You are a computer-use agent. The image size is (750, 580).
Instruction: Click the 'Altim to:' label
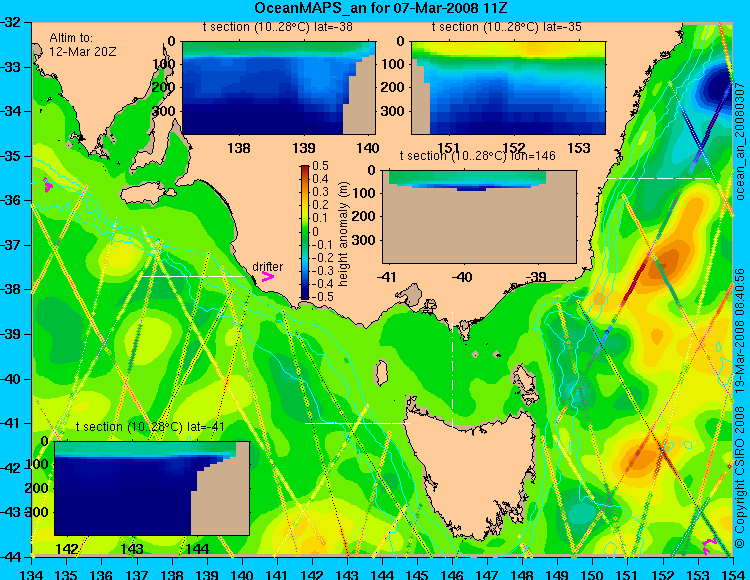(71, 37)
